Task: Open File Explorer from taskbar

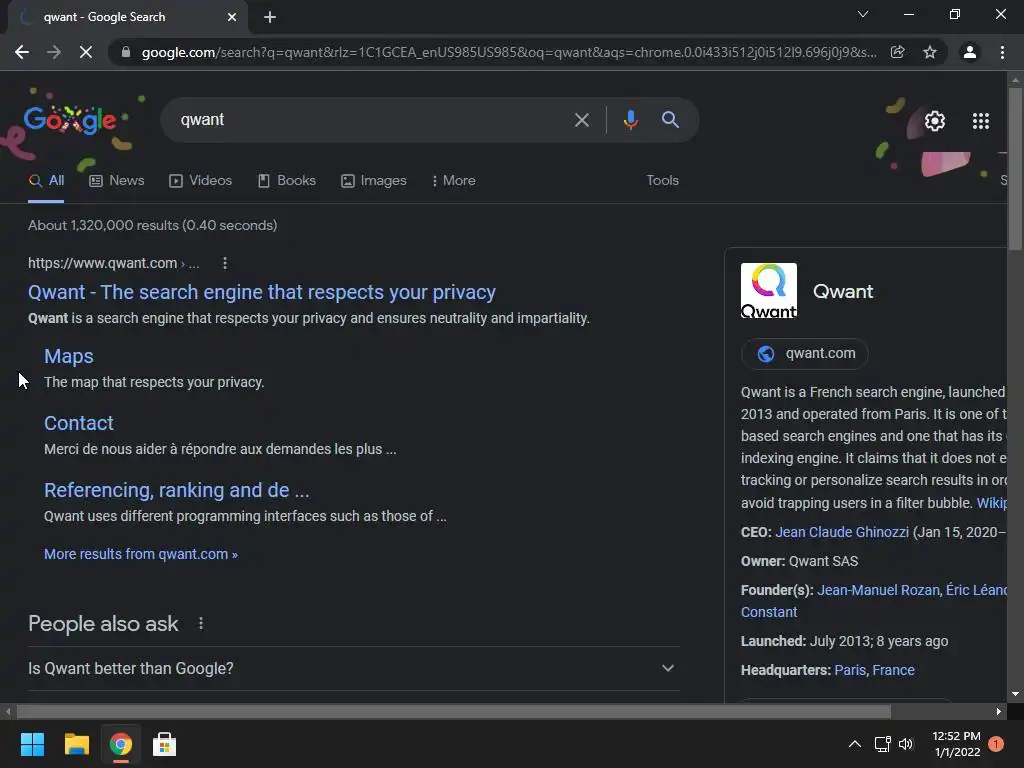Action: [76, 744]
